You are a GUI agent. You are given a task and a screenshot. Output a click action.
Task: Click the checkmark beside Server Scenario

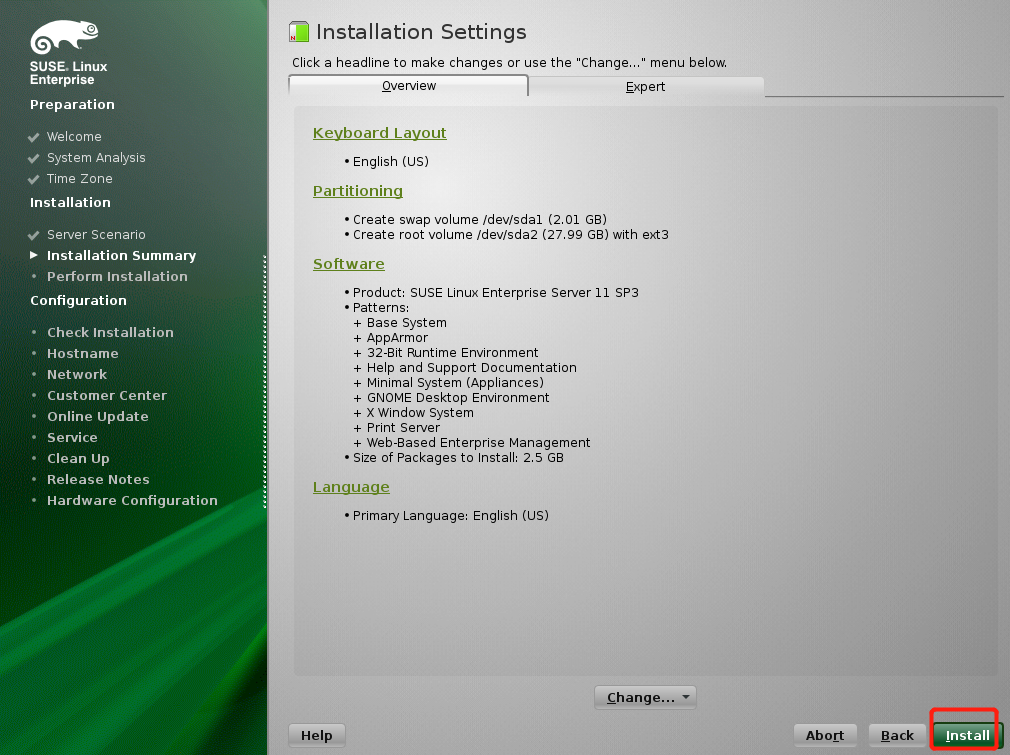tap(33, 235)
